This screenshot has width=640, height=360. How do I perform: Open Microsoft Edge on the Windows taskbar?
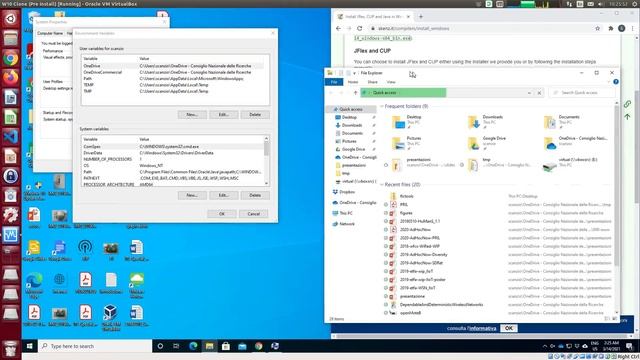(193, 346)
